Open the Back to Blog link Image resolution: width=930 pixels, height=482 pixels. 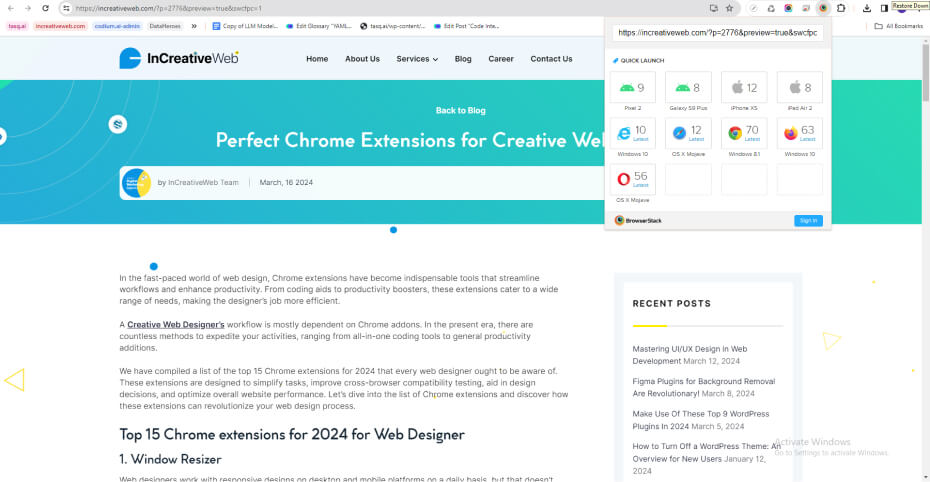460,111
